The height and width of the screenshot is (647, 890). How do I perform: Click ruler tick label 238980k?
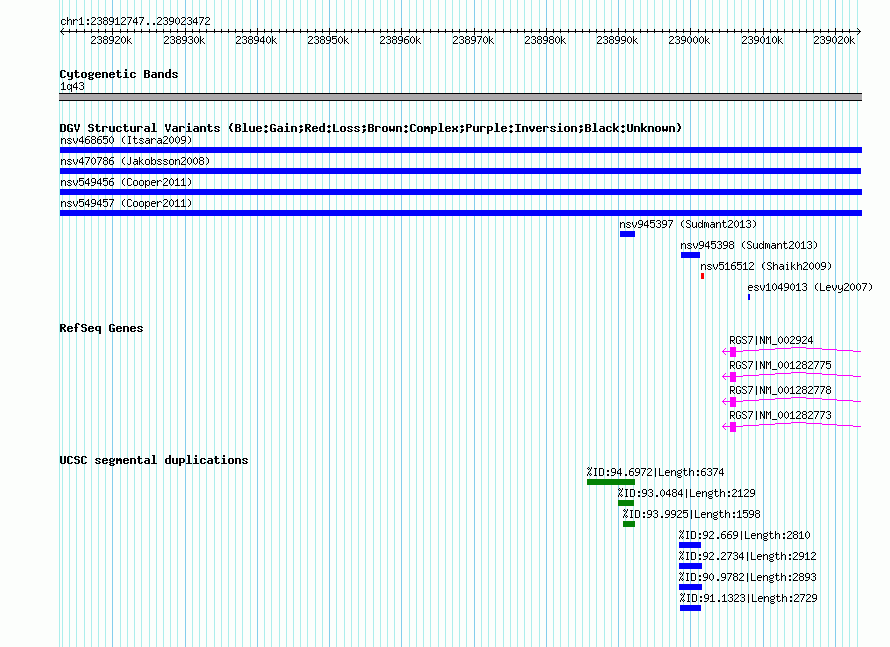[x=545, y=40]
